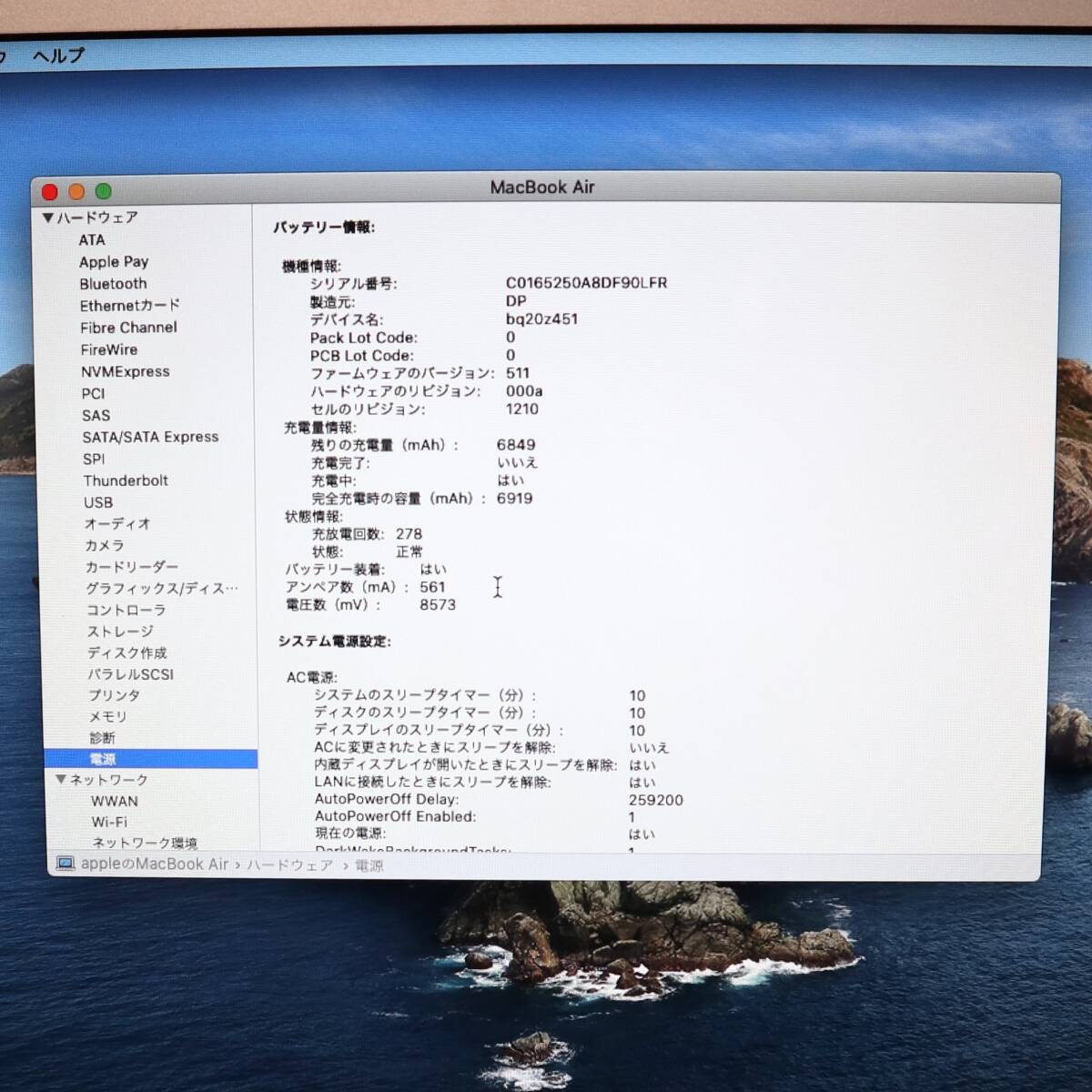Select SAS in the sidebar
Viewport: 1092px width, 1092px height.
[96, 415]
